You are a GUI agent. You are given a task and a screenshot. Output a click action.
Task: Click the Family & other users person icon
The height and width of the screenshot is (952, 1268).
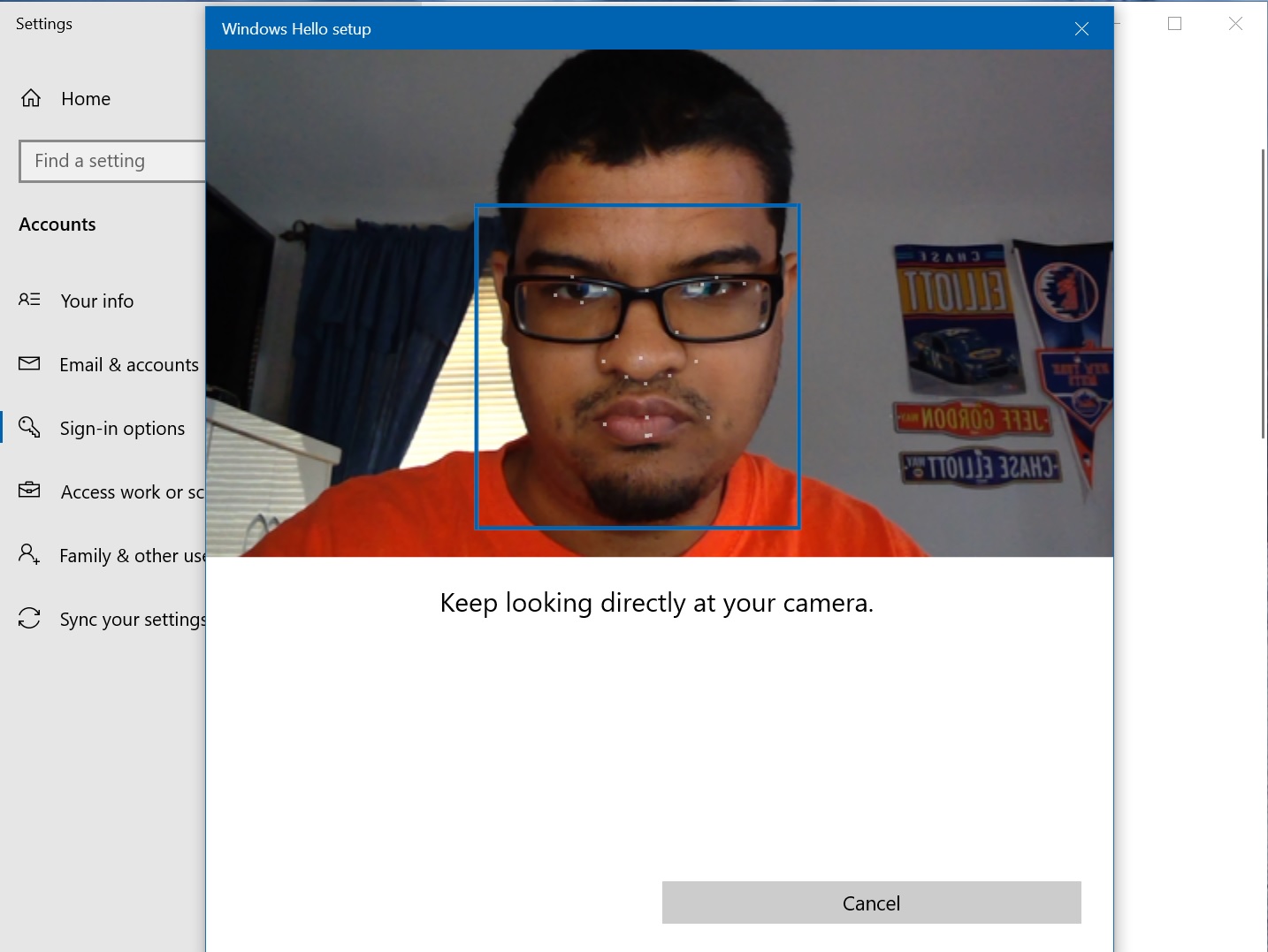[x=29, y=554]
